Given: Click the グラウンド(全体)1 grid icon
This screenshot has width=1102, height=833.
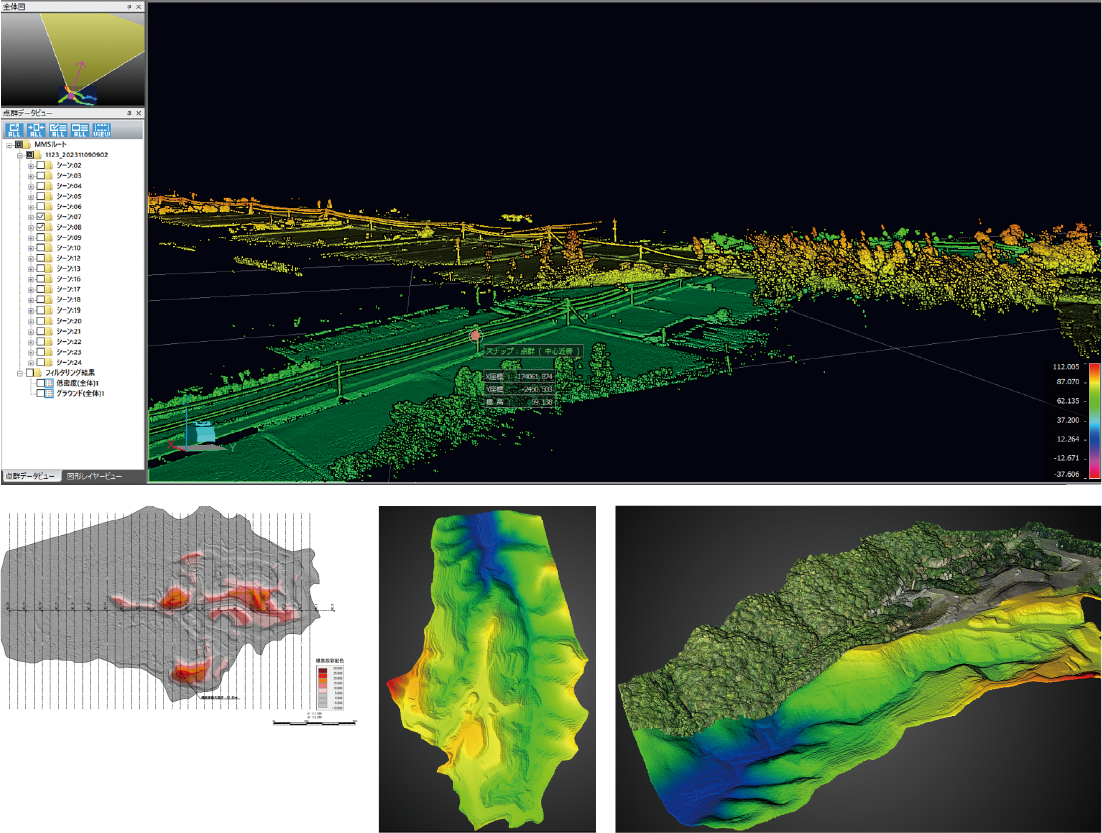Looking at the screenshot, I should [x=49, y=394].
